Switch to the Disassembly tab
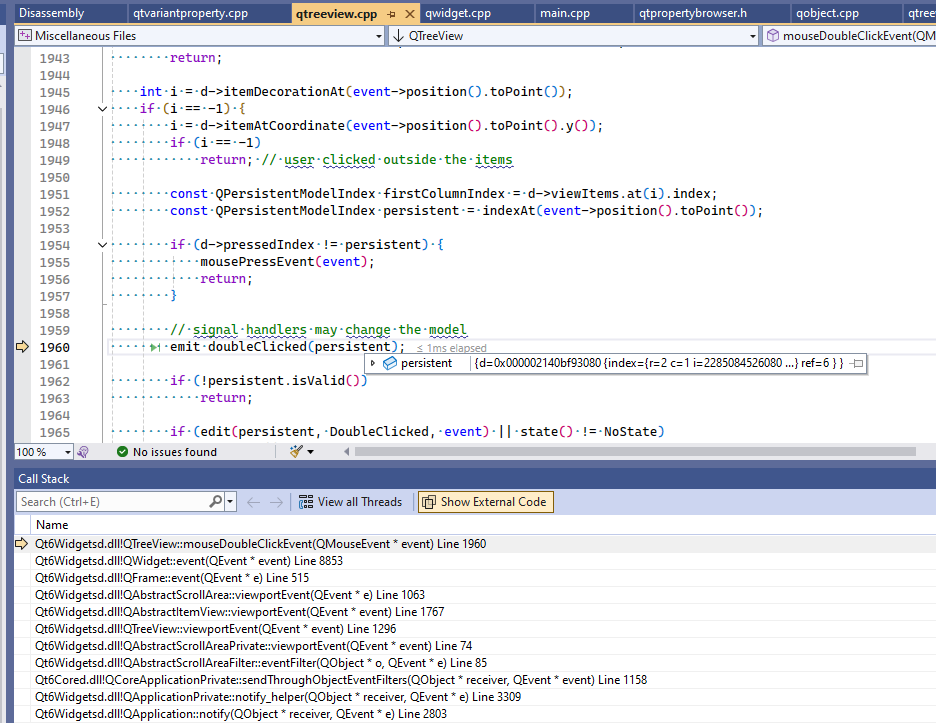The height and width of the screenshot is (723, 936). [x=51, y=13]
